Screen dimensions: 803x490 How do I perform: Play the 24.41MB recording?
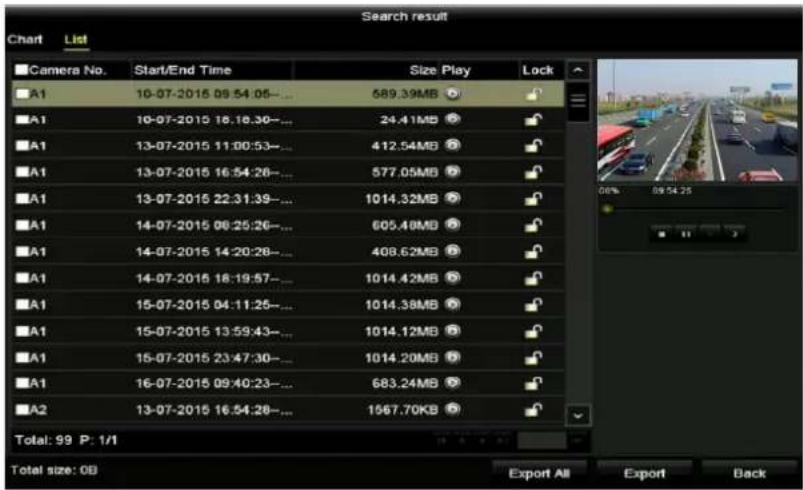pyautogui.click(x=453, y=119)
